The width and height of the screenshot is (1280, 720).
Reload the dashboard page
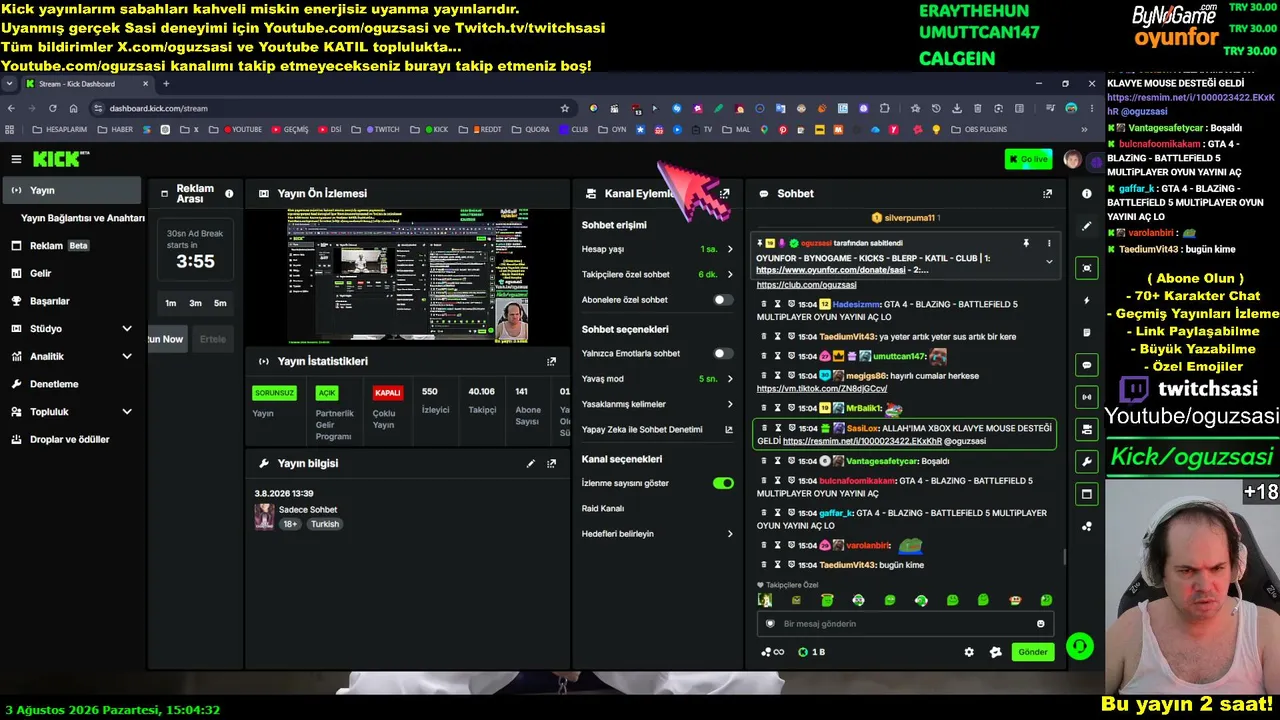click(x=53, y=108)
